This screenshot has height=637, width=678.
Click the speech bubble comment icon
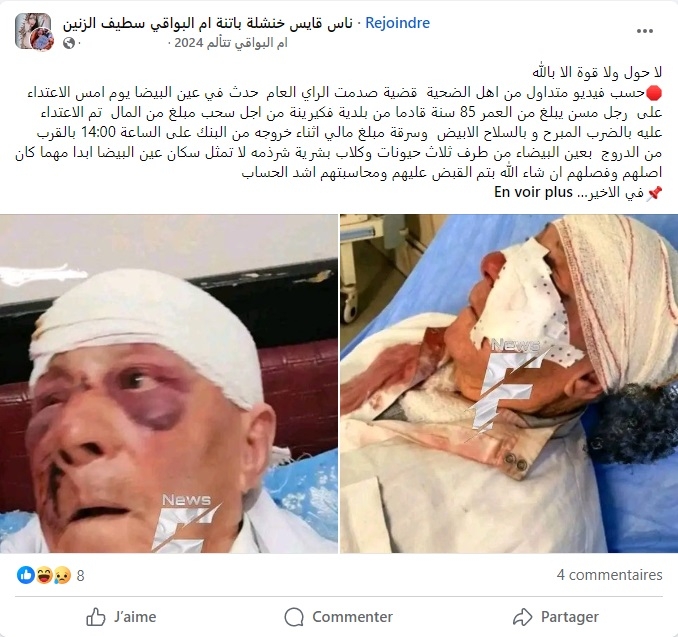tap(294, 617)
